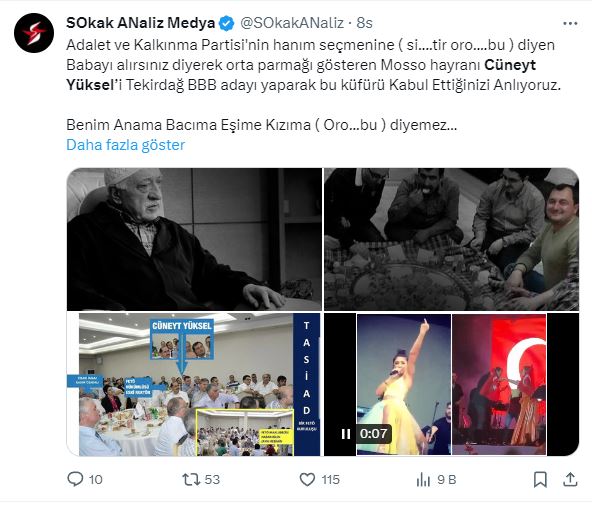
Task: Like the tweet with heart icon
Action: (307, 479)
